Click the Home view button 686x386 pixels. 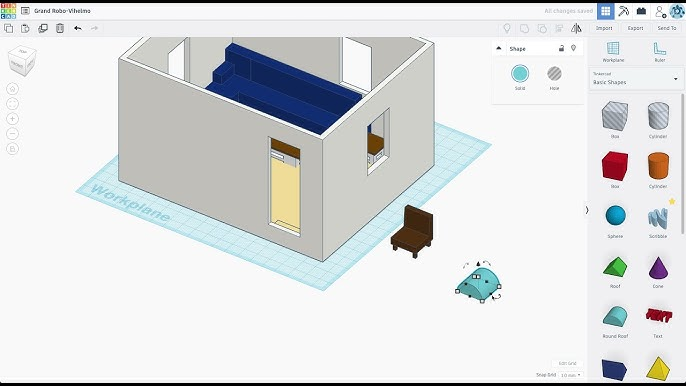[x=12, y=89]
